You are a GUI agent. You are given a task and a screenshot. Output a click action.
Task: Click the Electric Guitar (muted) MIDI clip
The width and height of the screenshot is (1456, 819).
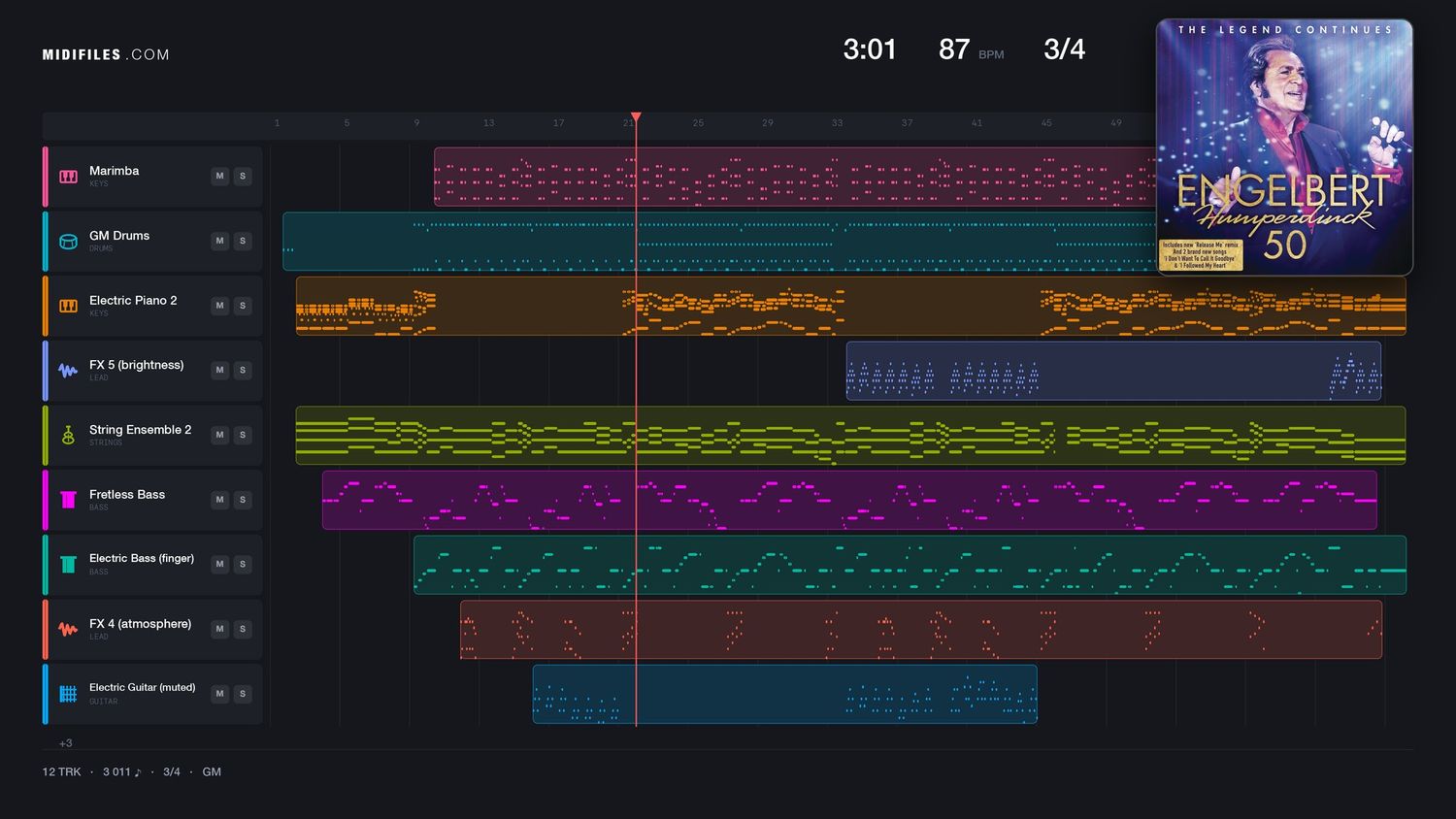click(x=784, y=694)
